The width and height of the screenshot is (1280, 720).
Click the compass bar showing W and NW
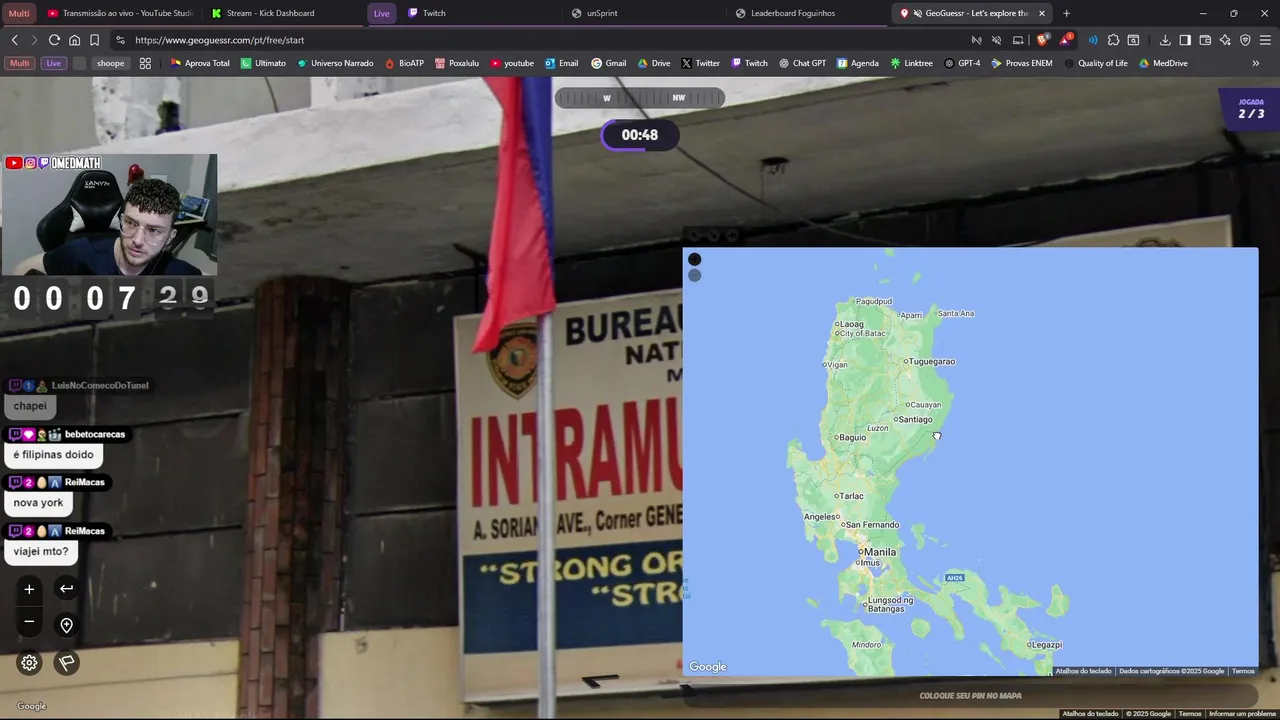coord(640,98)
